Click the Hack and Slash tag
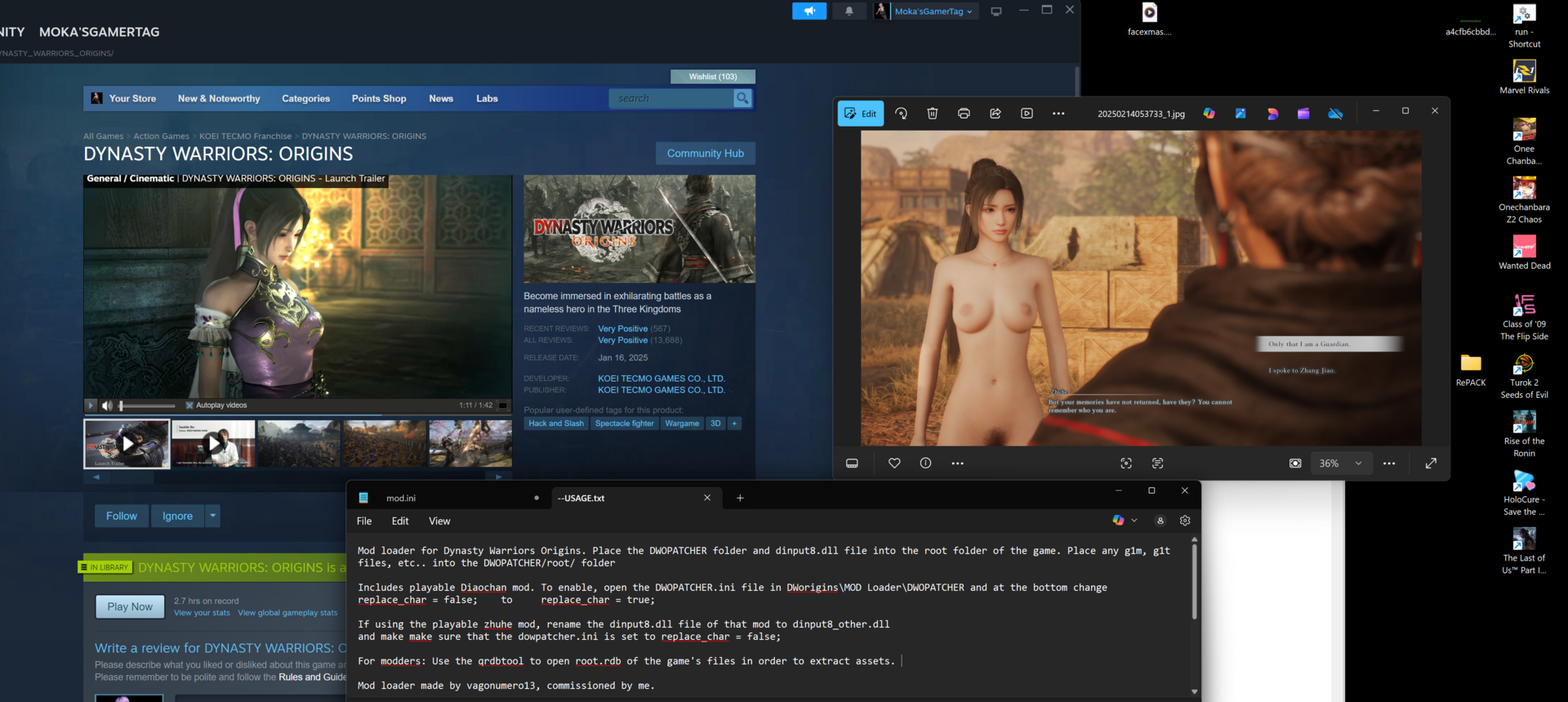Screen dimensions: 1568x702 pyautogui.click(x=556, y=423)
